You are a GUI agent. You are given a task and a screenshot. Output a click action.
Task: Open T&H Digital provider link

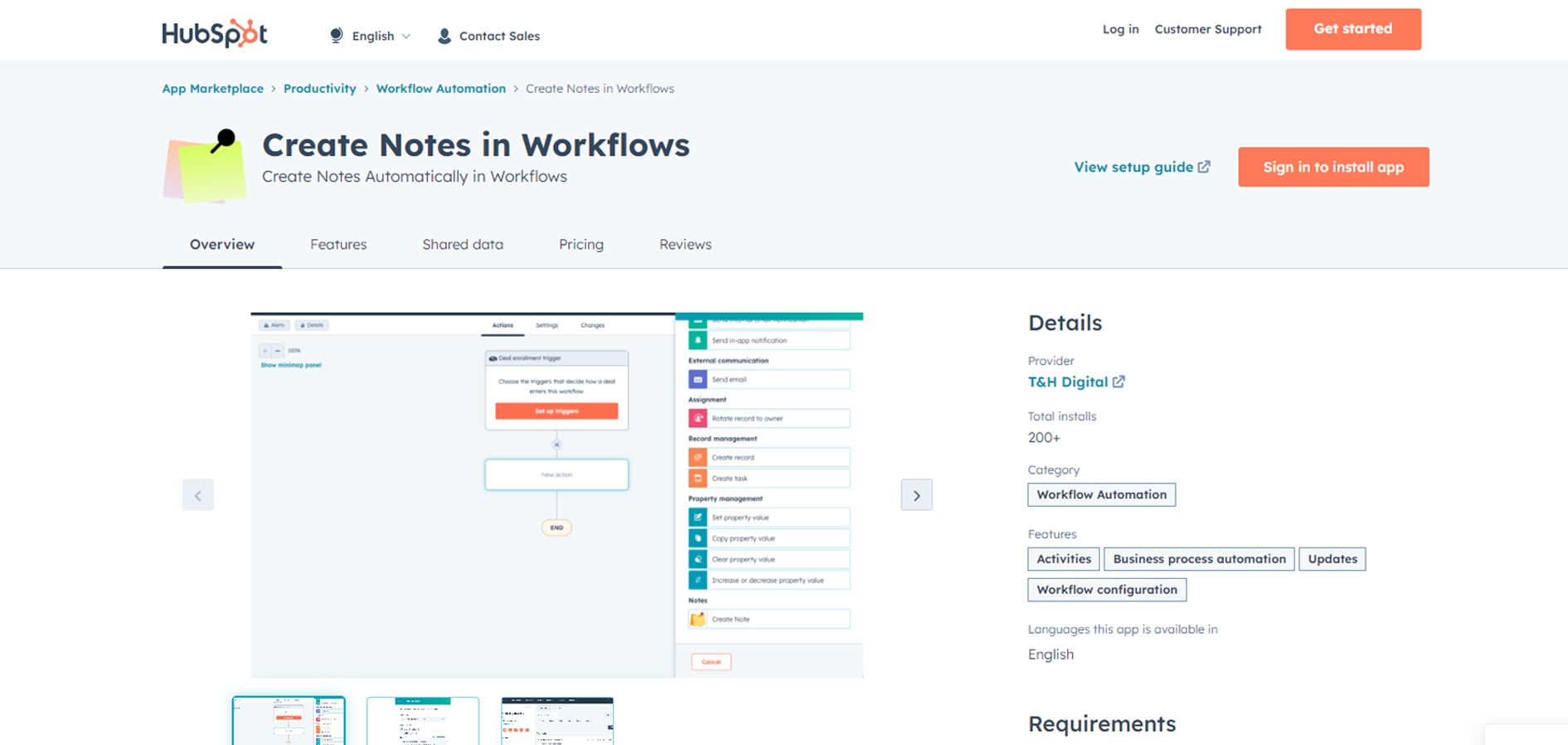[1068, 382]
